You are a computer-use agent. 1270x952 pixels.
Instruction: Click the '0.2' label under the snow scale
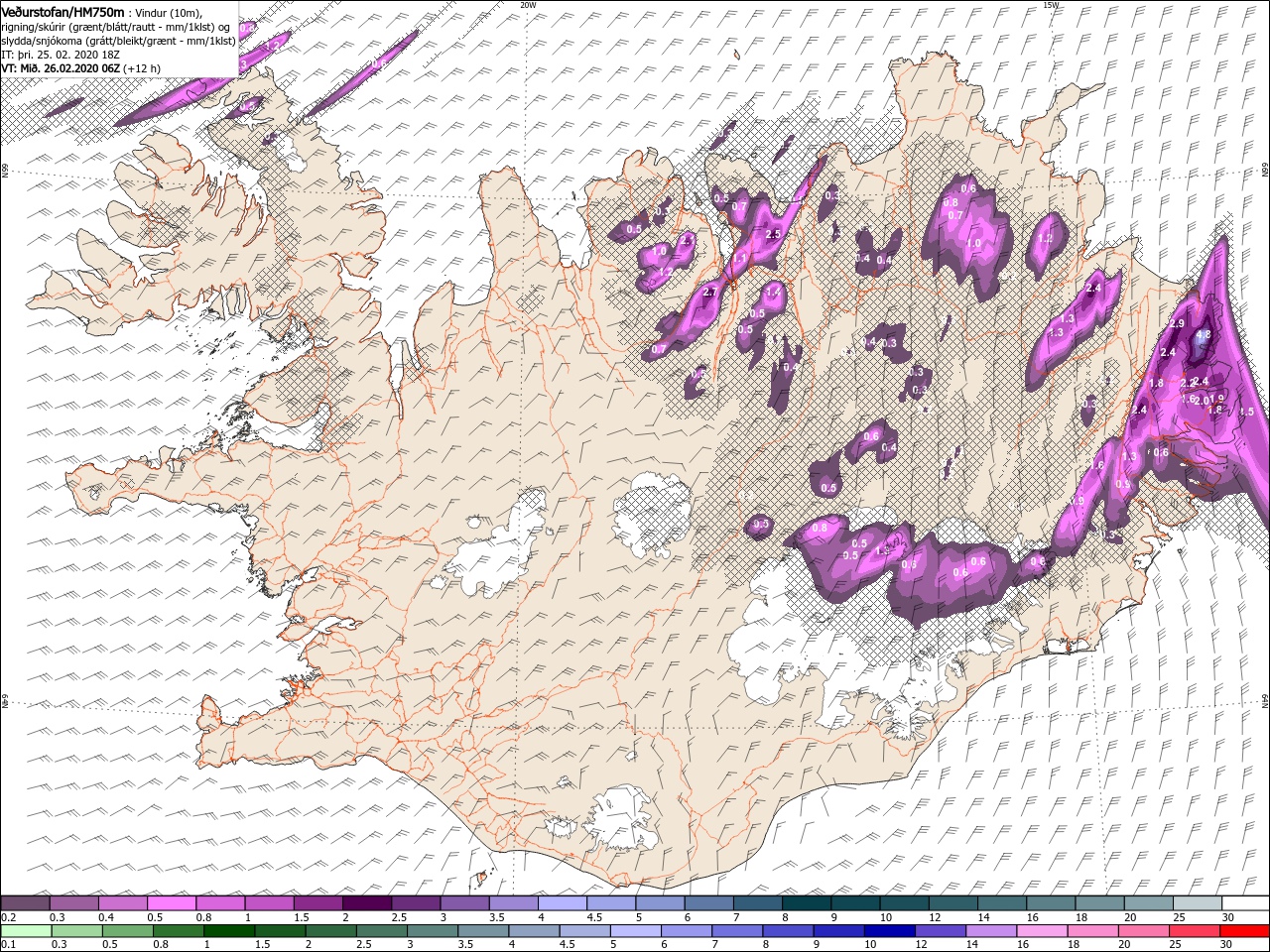point(9,917)
